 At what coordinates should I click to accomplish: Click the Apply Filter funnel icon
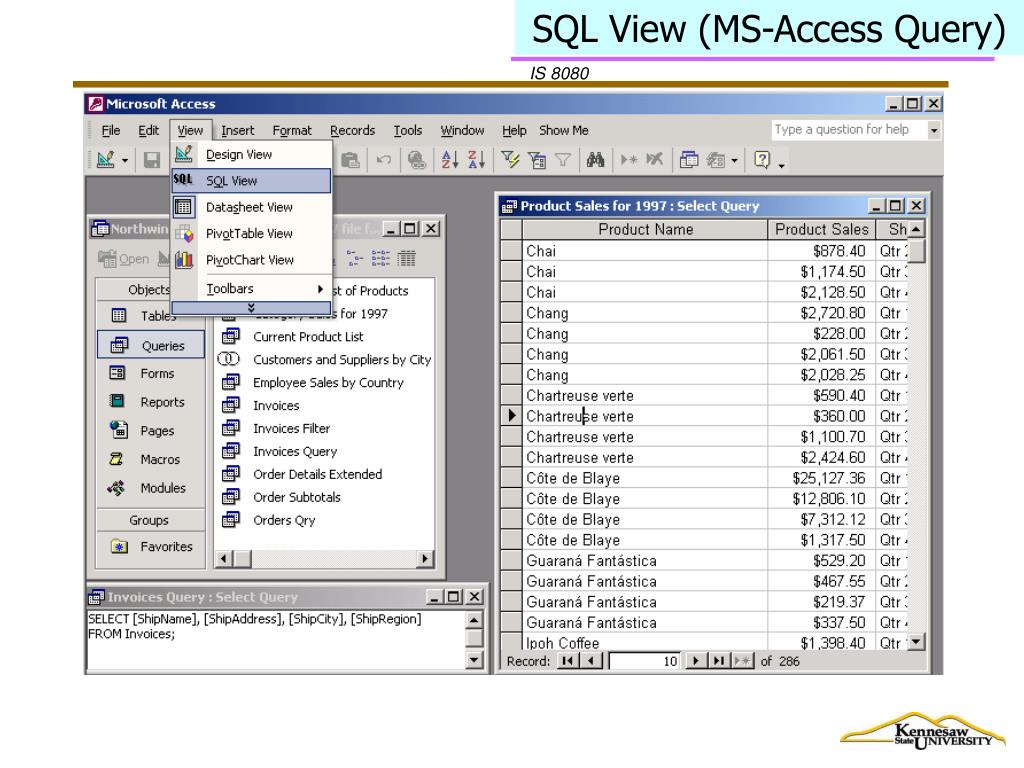tap(563, 160)
